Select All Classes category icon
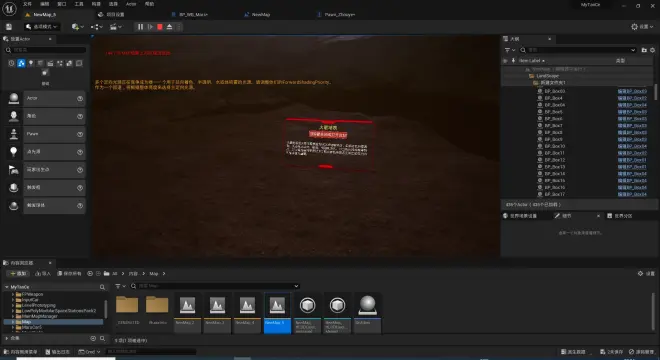Viewport: 660px width, 360px height. [x=45, y=73]
